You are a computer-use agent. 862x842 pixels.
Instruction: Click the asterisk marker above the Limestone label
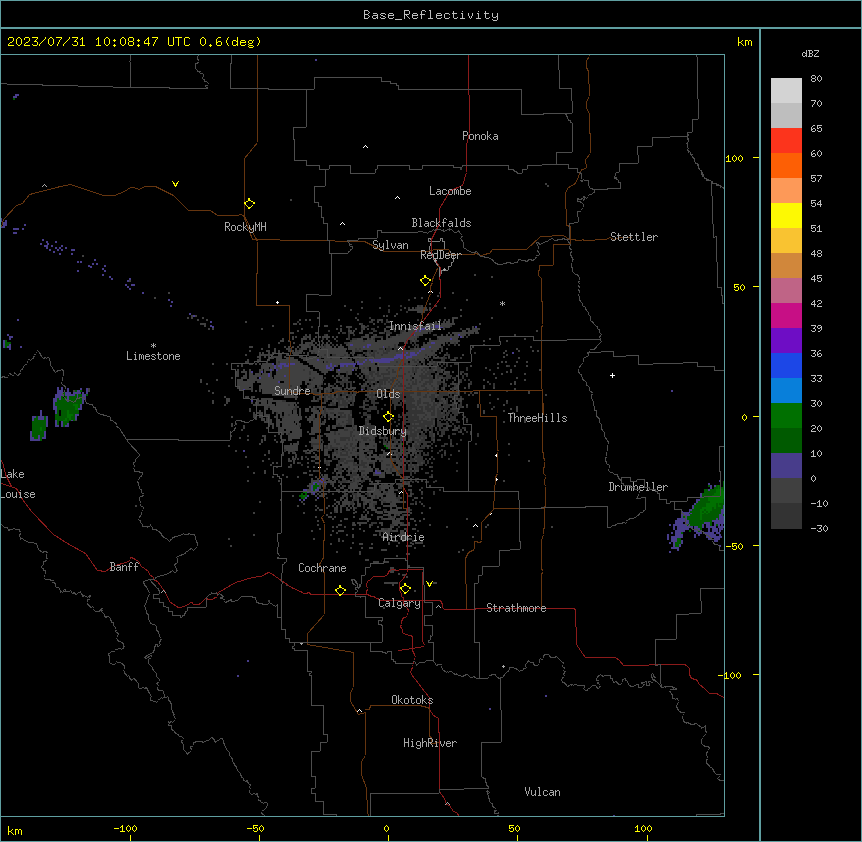(x=153, y=346)
